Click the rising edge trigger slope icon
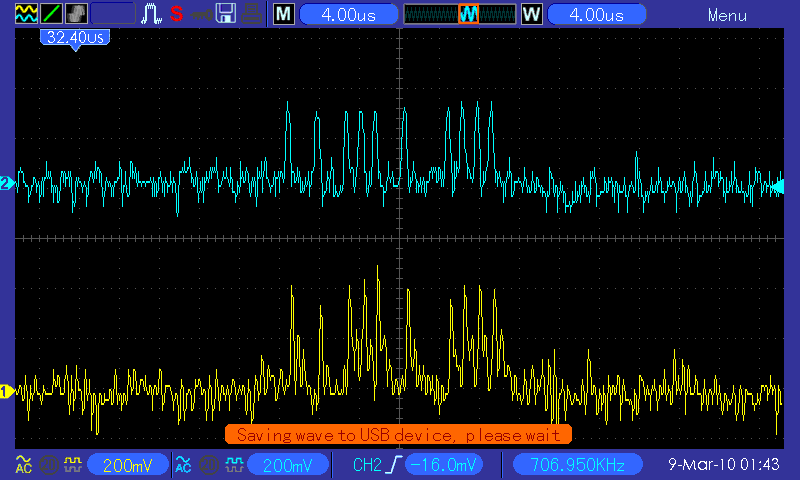Image resolution: width=800 pixels, height=480 pixels. pyautogui.click(x=394, y=465)
